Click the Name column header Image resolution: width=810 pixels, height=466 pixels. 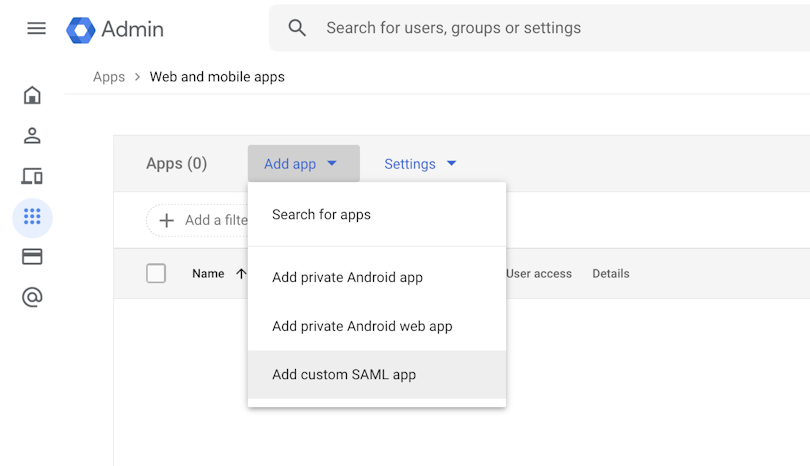pos(208,274)
